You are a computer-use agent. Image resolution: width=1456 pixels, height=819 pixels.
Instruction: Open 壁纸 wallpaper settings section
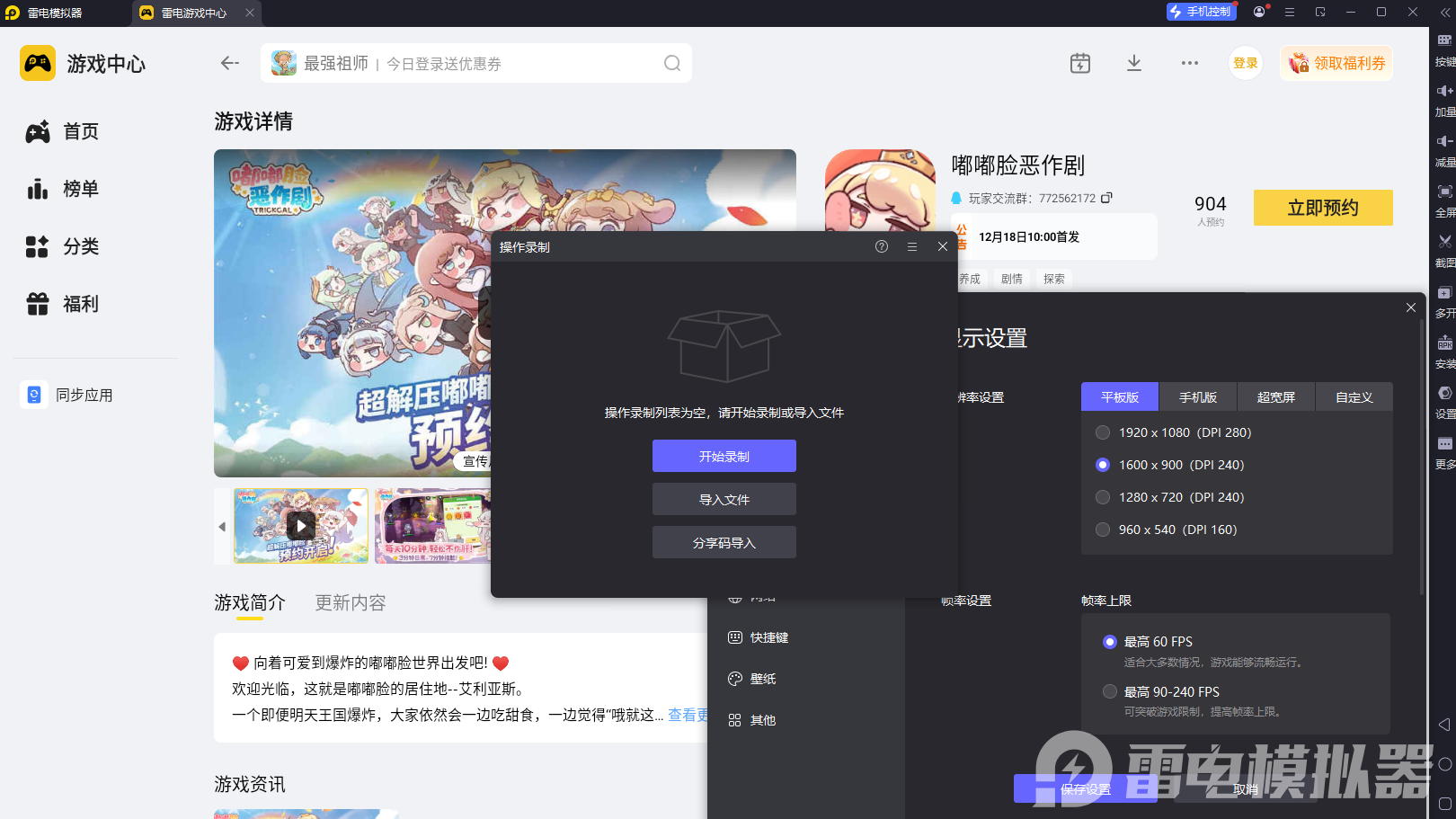coord(752,679)
